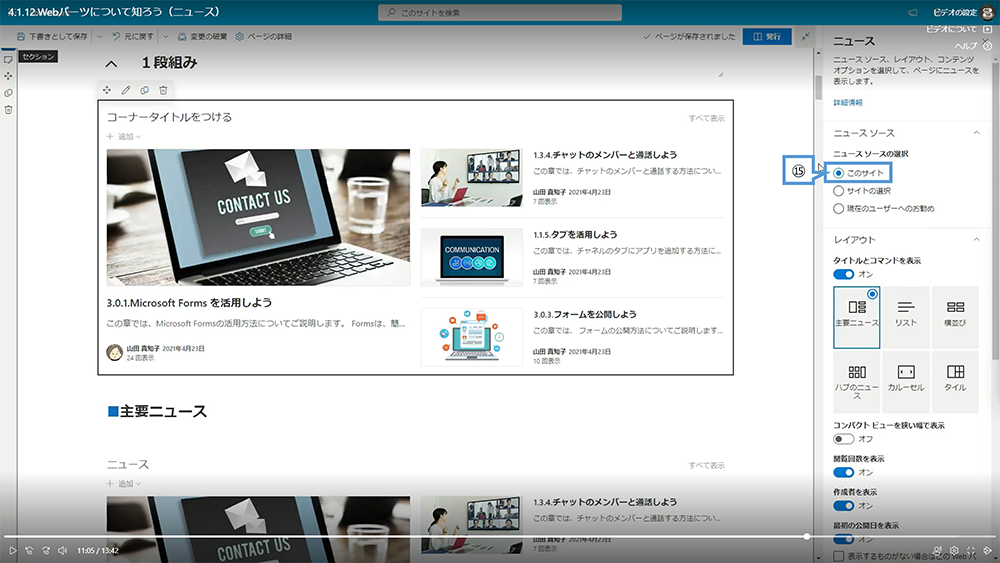The image size is (1000, 563).
Task: Click the COMMUNICATION laptop thumbnail
Action: (x=472, y=258)
